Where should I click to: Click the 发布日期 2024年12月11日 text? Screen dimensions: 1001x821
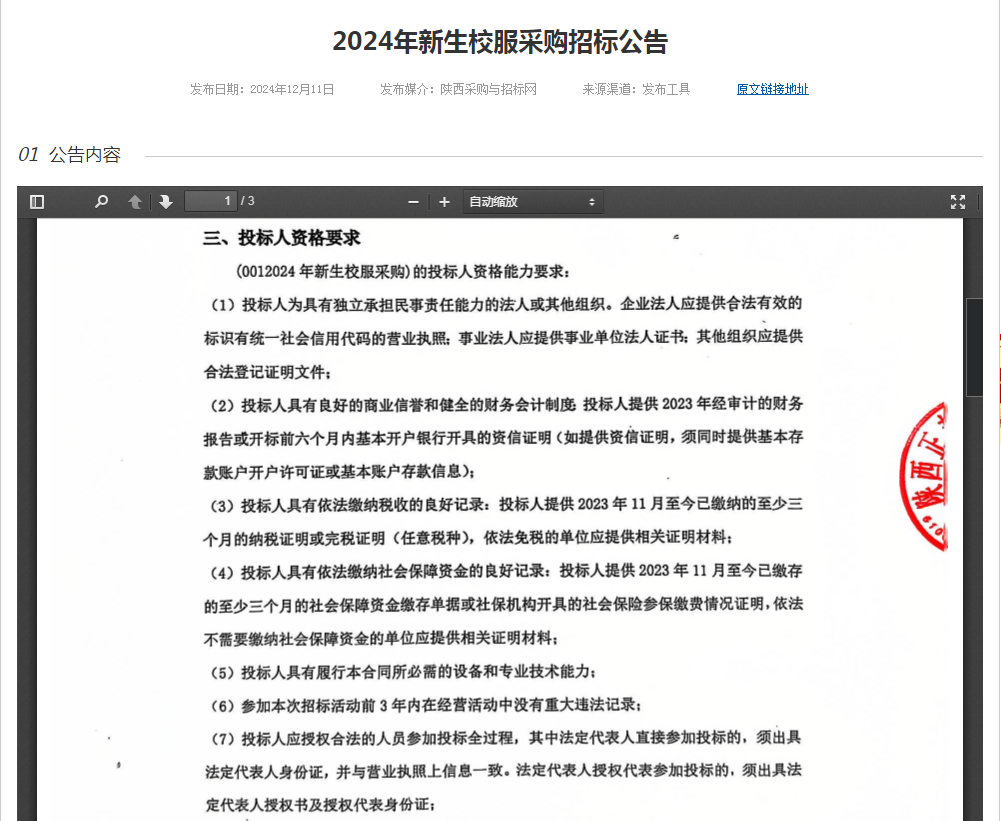(x=262, y=89)
